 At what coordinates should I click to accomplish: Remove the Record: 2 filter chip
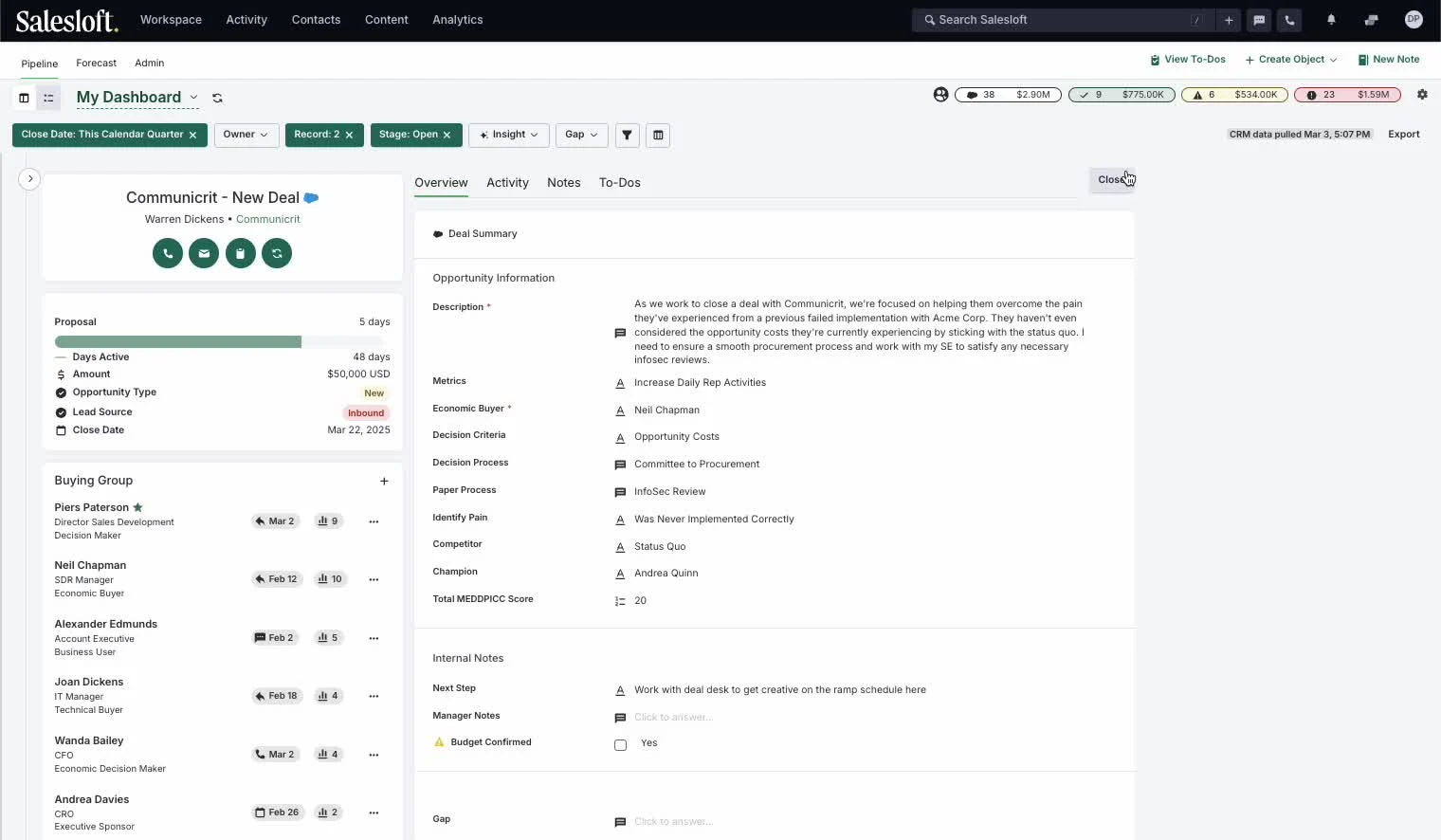pyautogui.click(x=349, y=135)
